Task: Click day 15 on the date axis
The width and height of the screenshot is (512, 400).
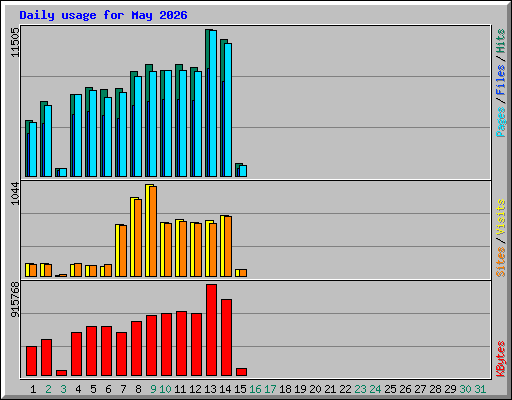Action: [x=240, y=389]
